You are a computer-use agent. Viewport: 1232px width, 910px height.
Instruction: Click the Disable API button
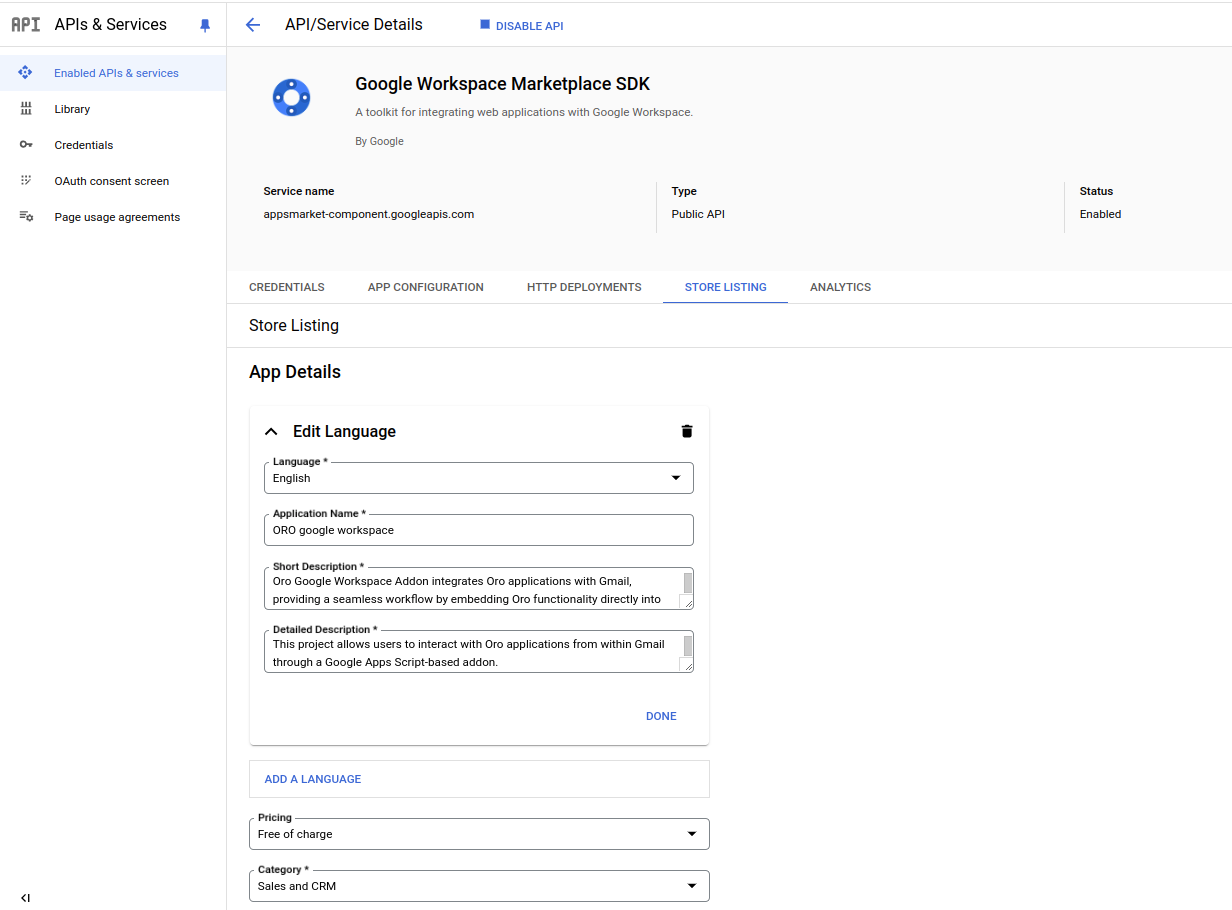(x=521, y=26)
